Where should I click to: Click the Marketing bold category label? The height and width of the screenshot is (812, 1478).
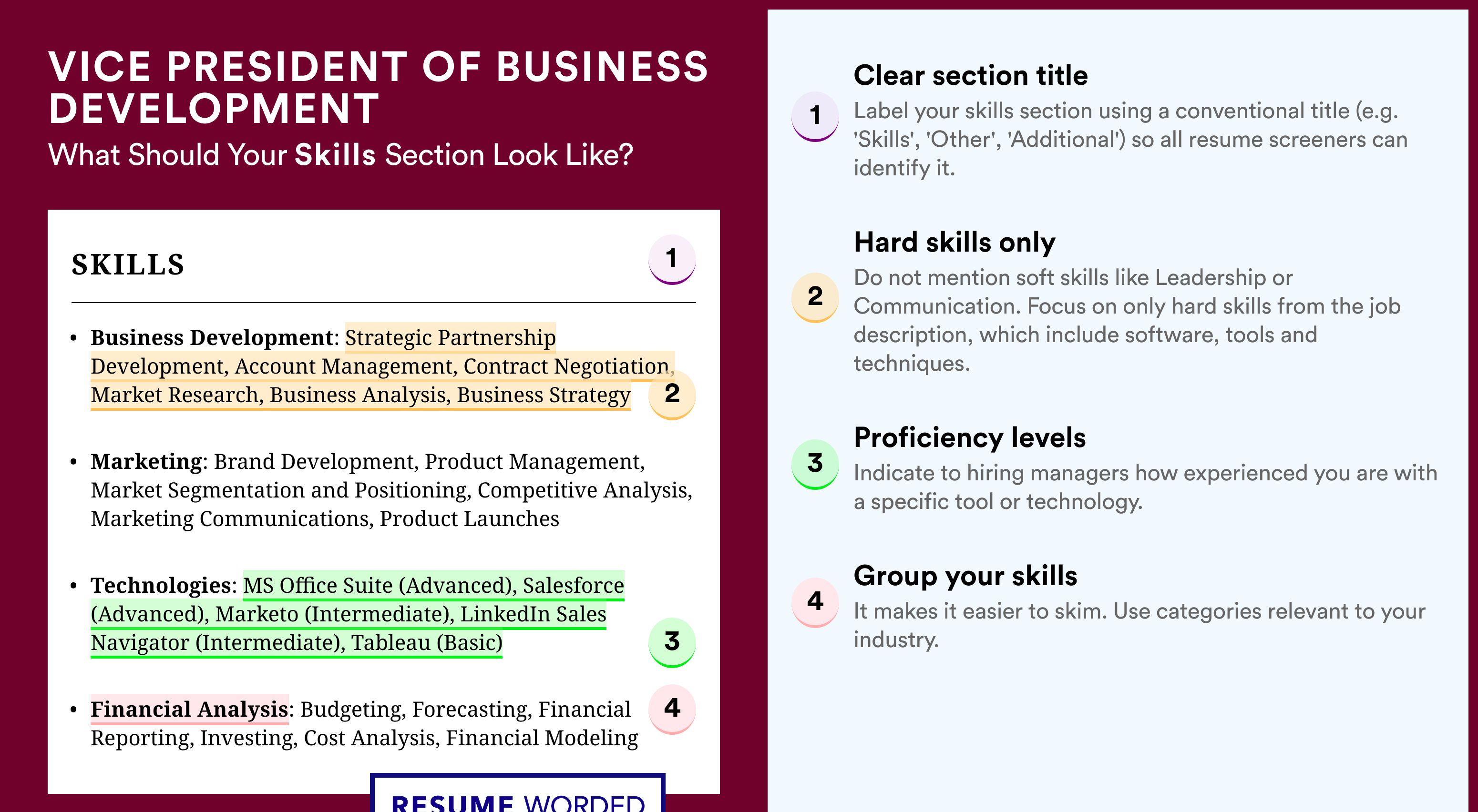coord(146,462)
